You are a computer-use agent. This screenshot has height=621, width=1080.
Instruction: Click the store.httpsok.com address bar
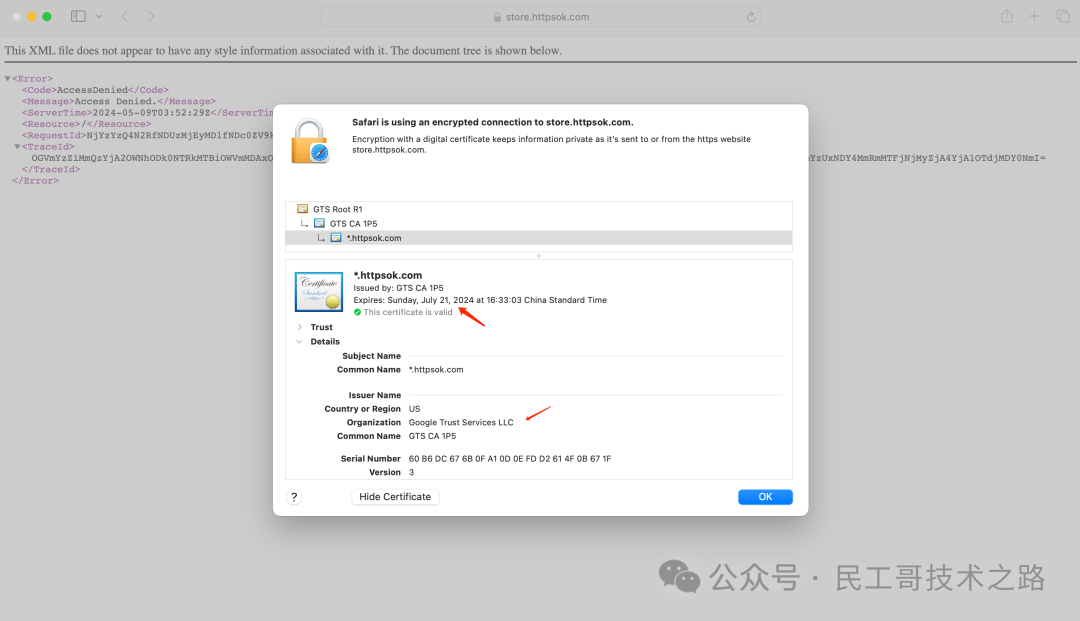click(x=541, y=17)
